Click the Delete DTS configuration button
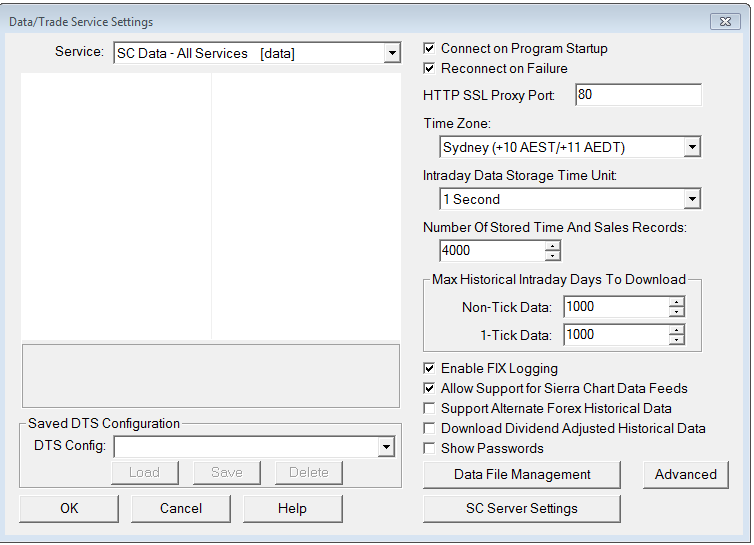754x545 pixels. 309,472
